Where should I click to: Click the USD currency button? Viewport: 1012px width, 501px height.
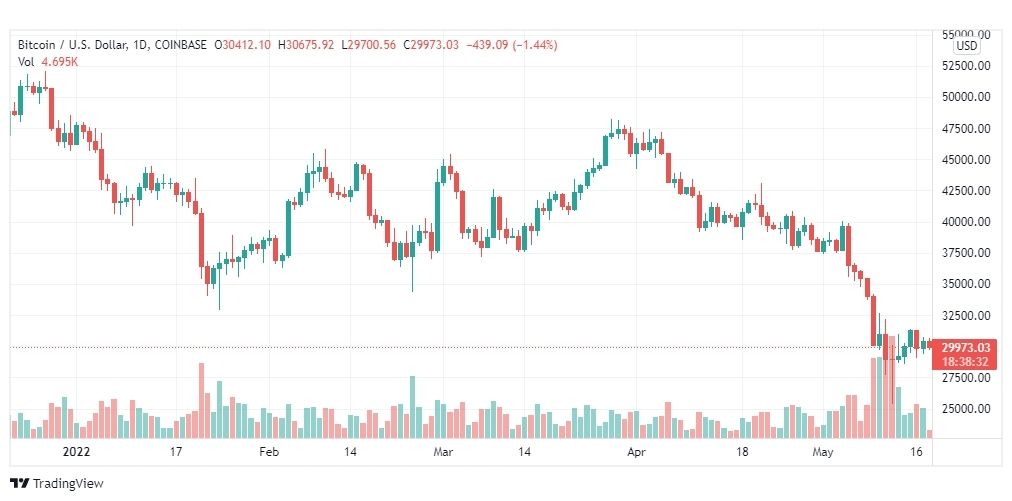point(967,46)
